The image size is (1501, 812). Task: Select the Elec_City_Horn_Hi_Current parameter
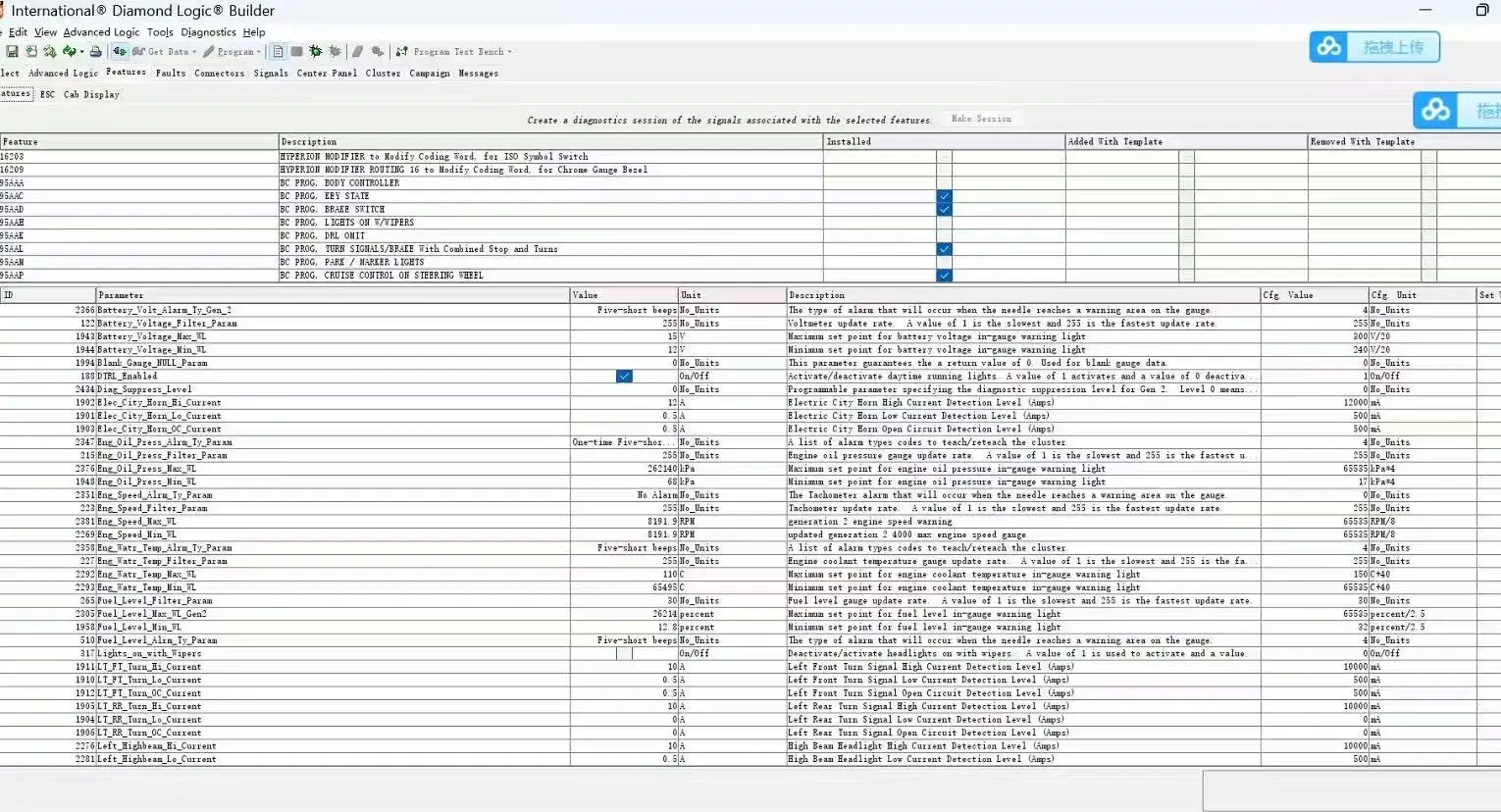pyautogui.click(x=159, y=403)
